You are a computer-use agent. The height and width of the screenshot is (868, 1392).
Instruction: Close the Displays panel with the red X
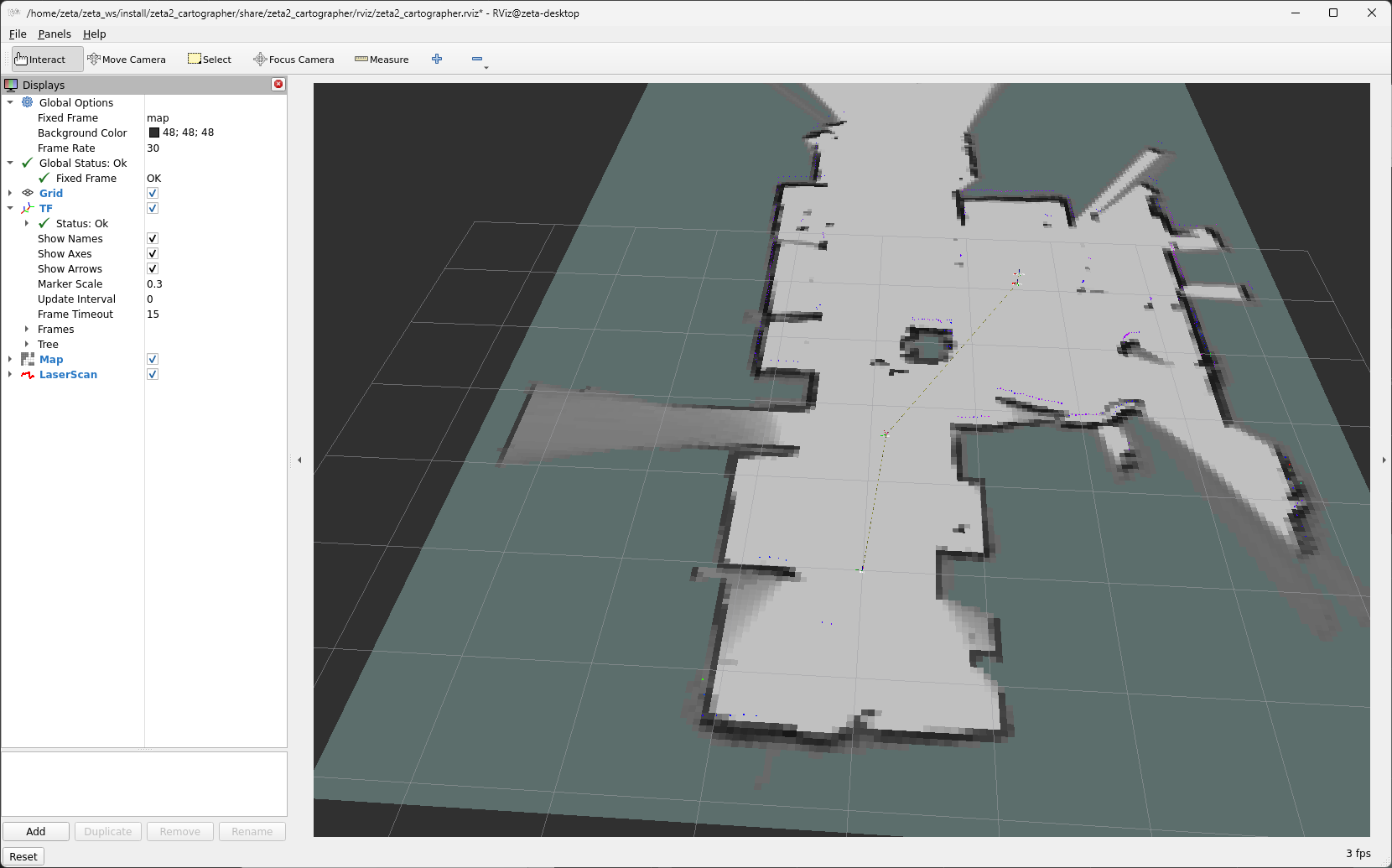tap(278, 84)
